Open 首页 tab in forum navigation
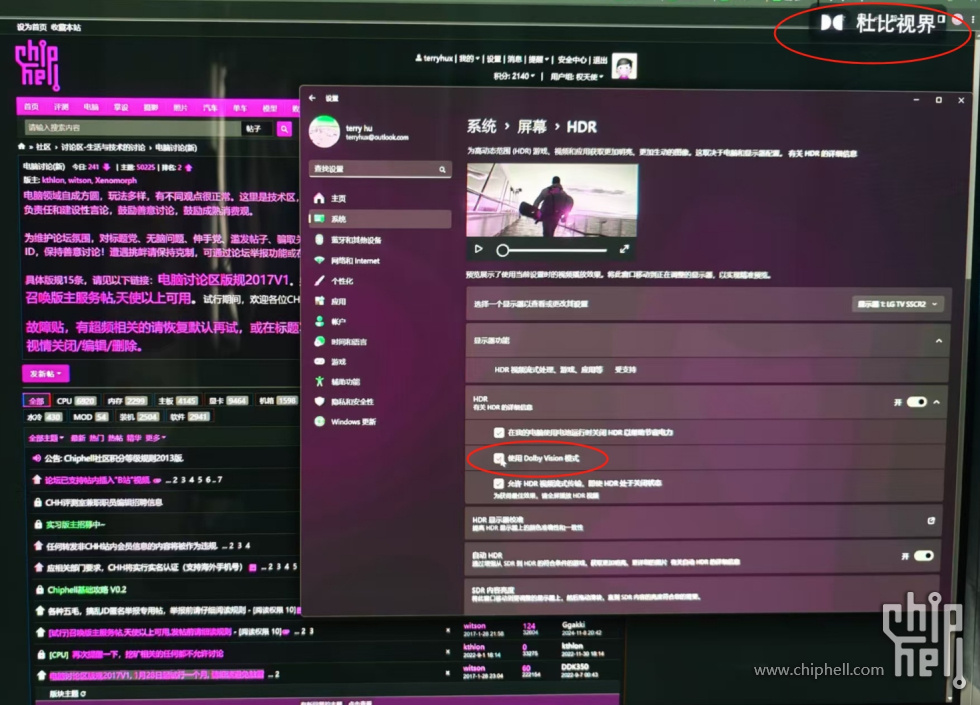The height and width of the screenshot is (705, 980). (31, 107)
